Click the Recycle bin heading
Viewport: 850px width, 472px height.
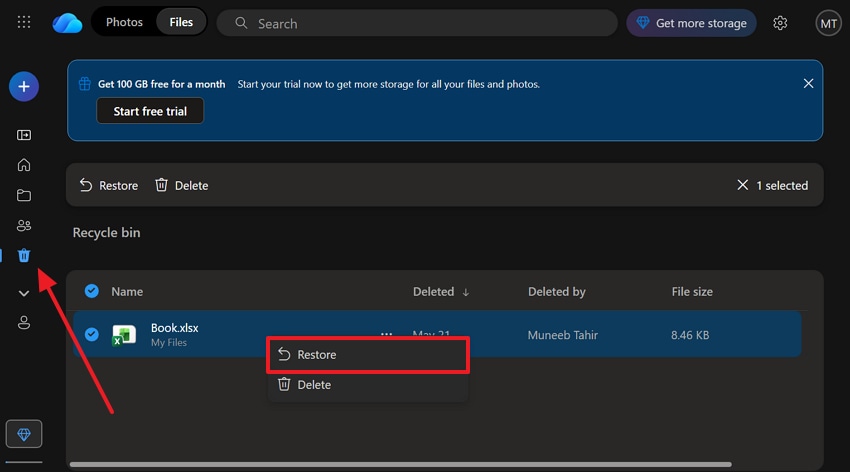(106, 232)
